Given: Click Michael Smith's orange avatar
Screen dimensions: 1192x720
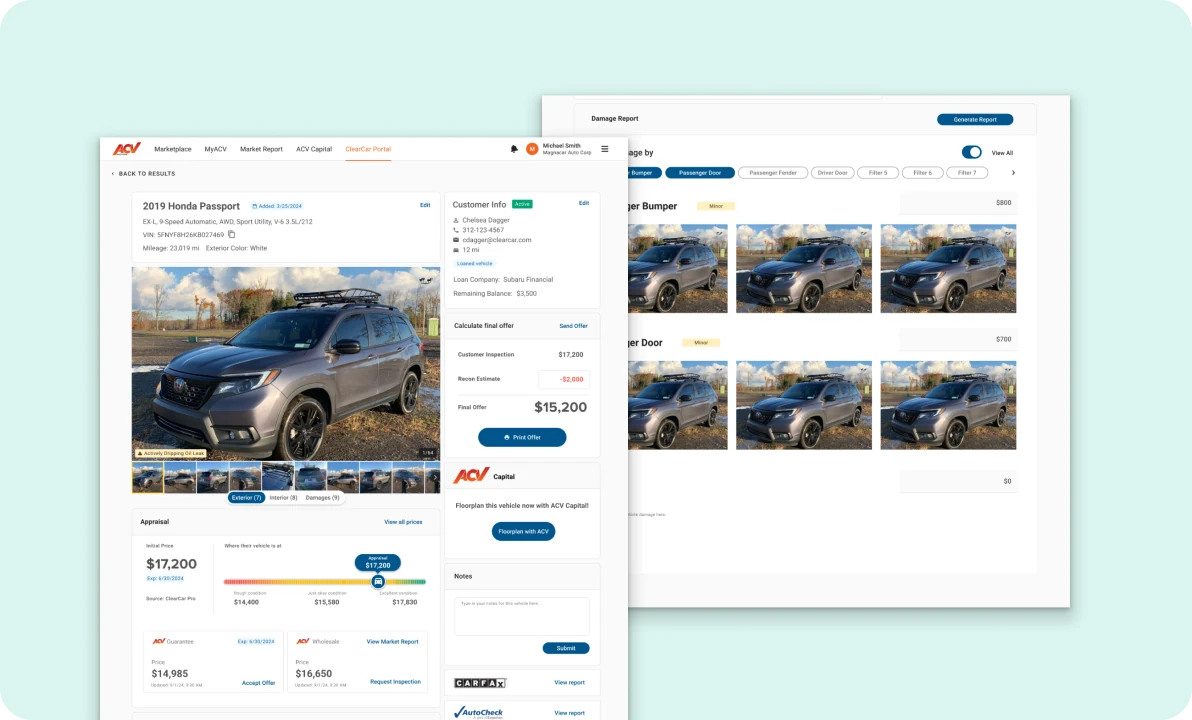Looking at the screenshot, I should coord(532,149).
